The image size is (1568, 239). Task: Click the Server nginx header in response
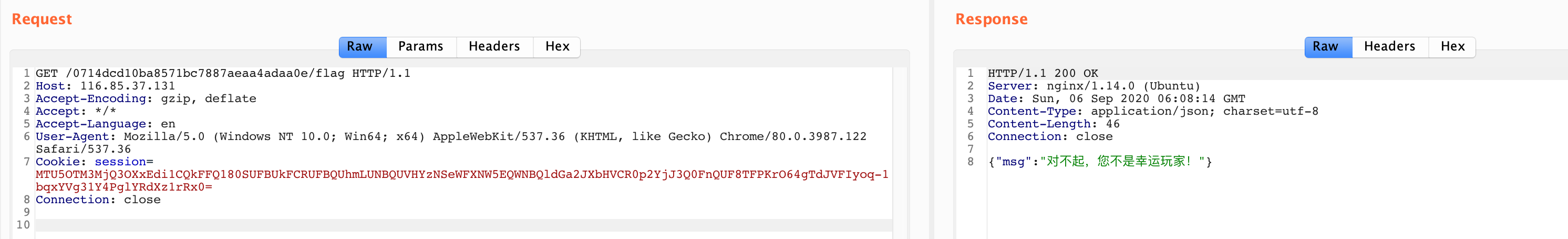coord(1093,86)
